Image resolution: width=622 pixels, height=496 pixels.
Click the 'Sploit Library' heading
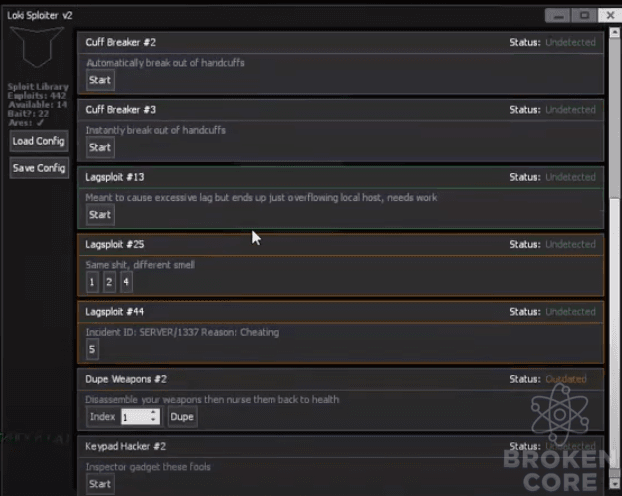tap(38, 87)
